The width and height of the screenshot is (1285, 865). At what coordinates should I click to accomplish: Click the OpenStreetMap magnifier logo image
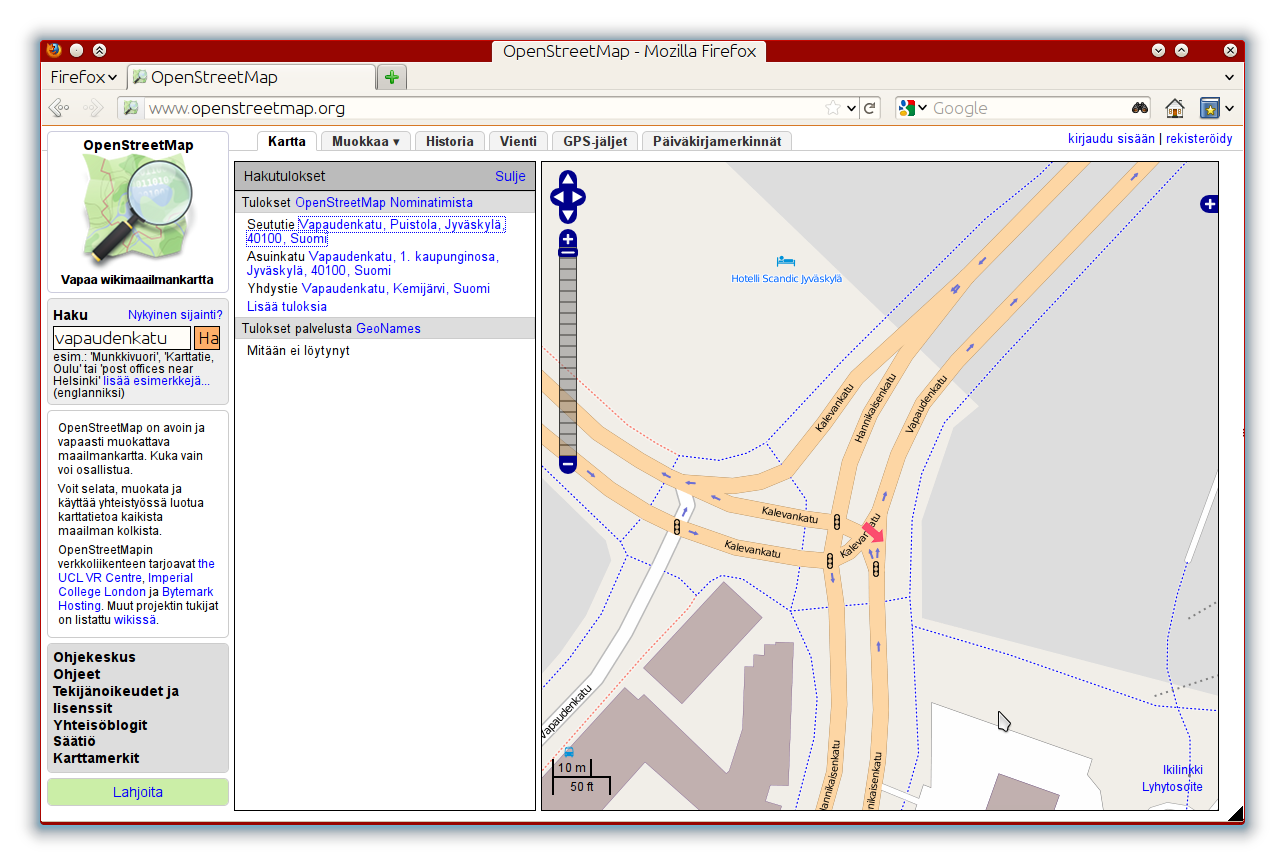[x=138, y=211]
